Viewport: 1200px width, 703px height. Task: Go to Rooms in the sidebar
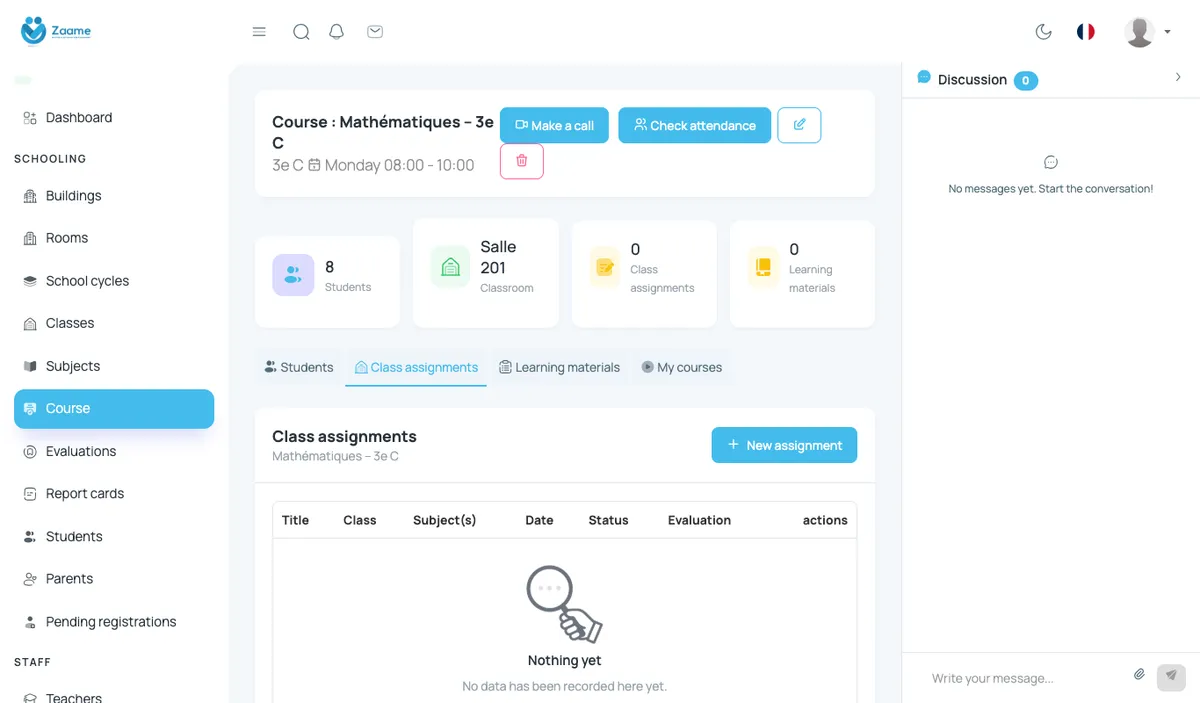click(x=114, y=238)
